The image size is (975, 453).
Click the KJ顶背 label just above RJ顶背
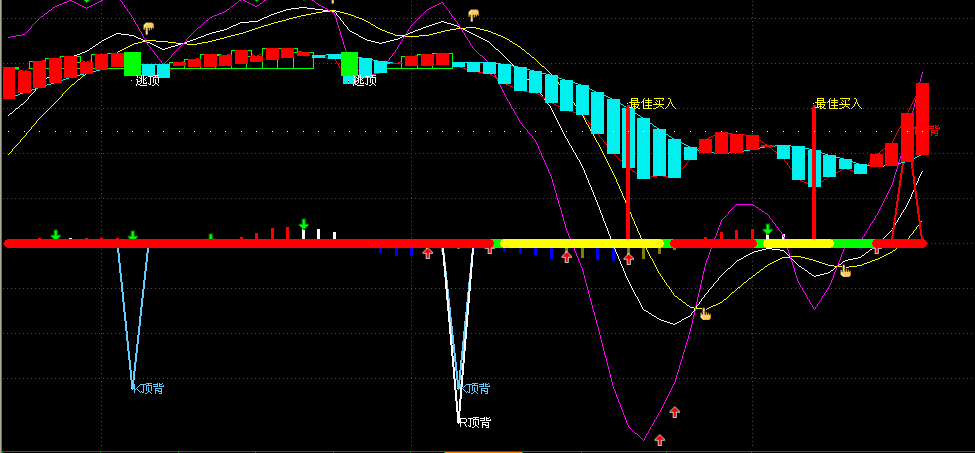coord(474,388)
